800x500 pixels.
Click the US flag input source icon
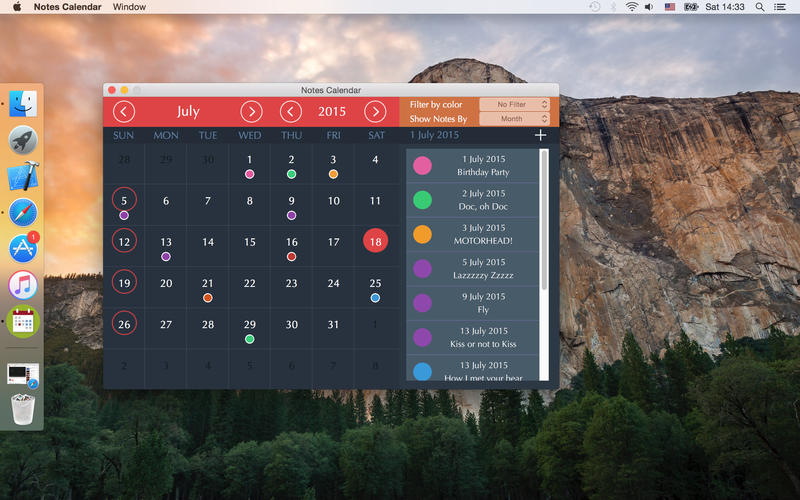pos(670,7)
